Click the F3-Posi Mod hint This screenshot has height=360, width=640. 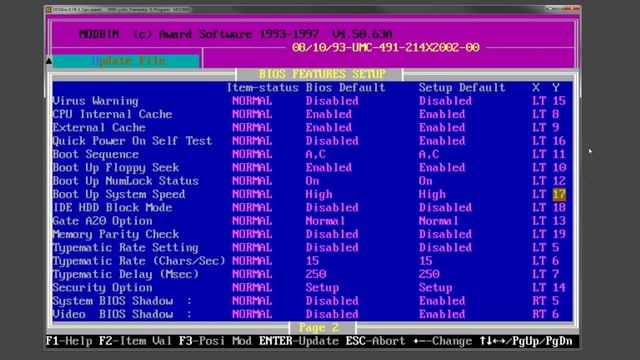(x=215, y=341)
